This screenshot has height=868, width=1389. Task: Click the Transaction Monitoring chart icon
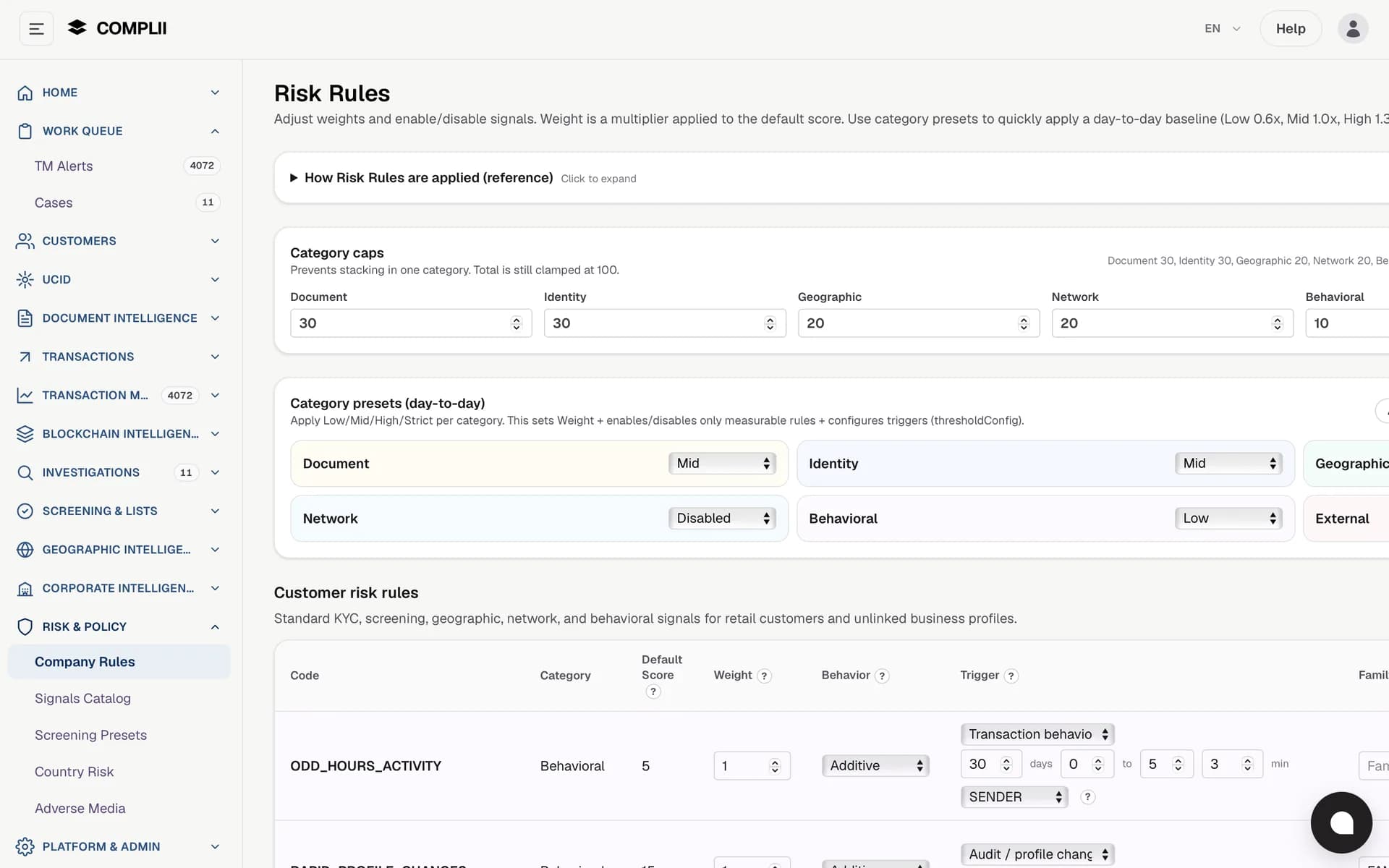pos(25,395)
